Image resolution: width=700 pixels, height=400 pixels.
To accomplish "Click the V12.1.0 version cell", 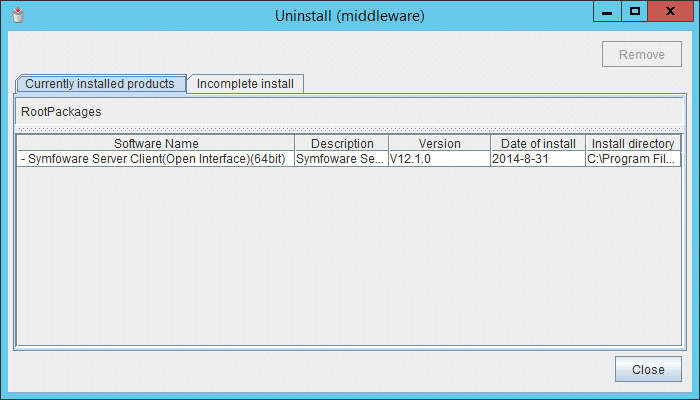I will coord(439,159).
